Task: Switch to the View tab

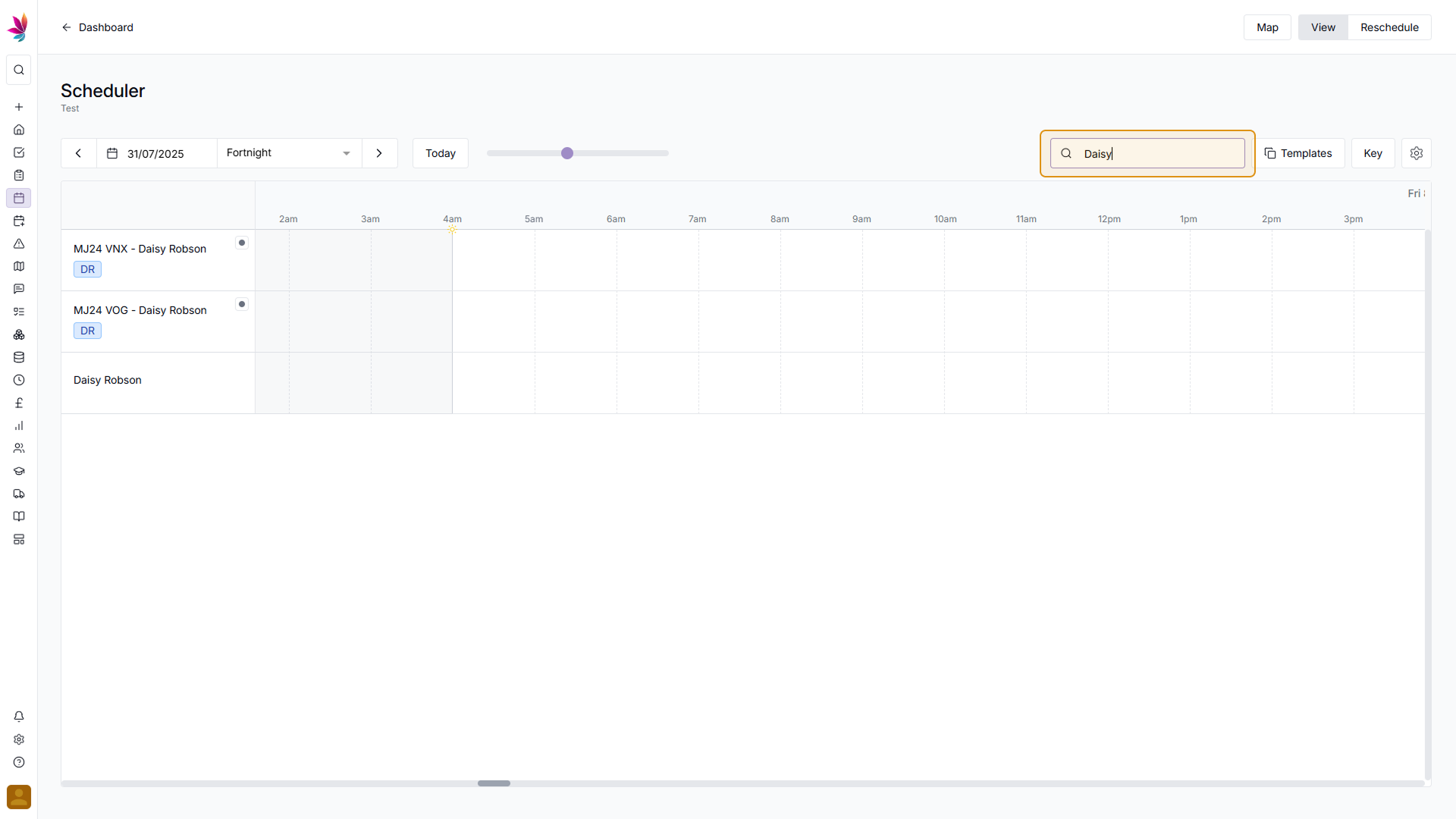Action: pyautogui.click(x=1323, y=27)
